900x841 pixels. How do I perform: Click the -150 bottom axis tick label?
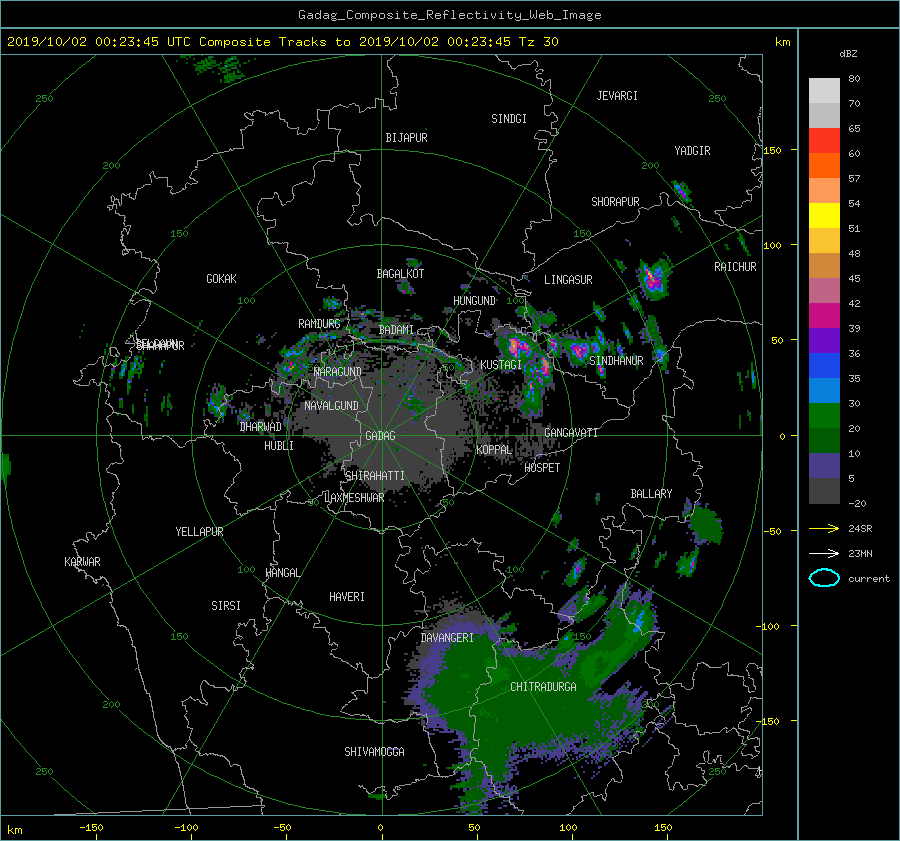(91, 828)
